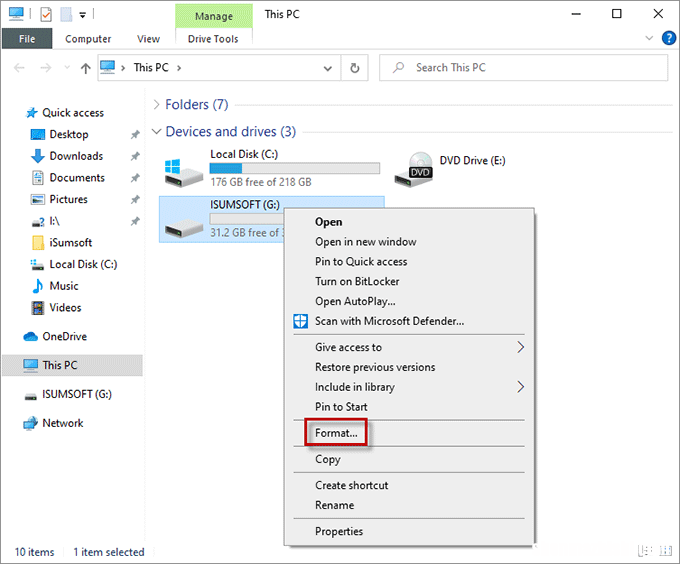Open the Help icon
The width and height of the screenshot is (680, 564).
[x=668, y=38]
